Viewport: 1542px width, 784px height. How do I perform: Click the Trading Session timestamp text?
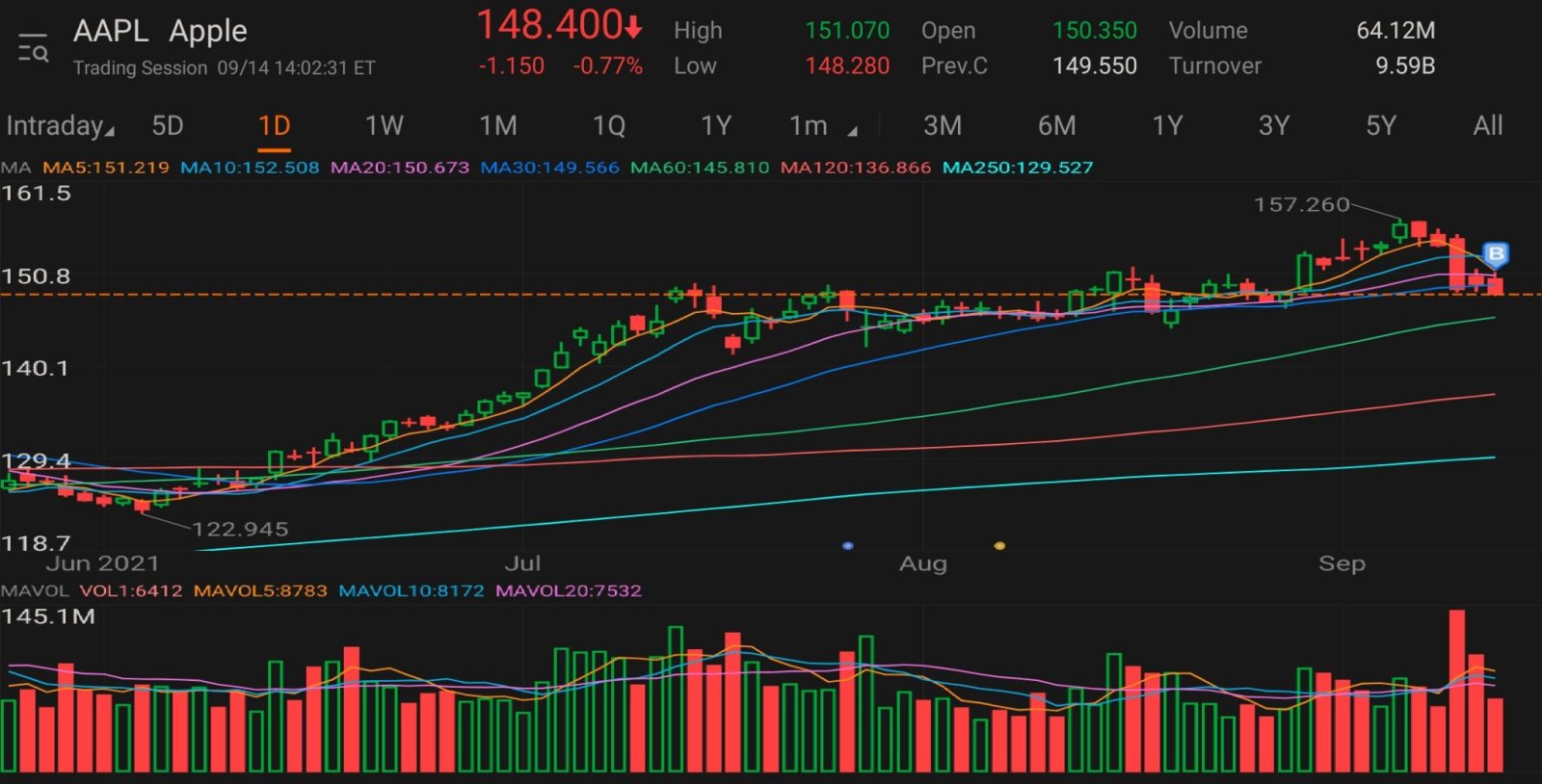pos(225,68)
